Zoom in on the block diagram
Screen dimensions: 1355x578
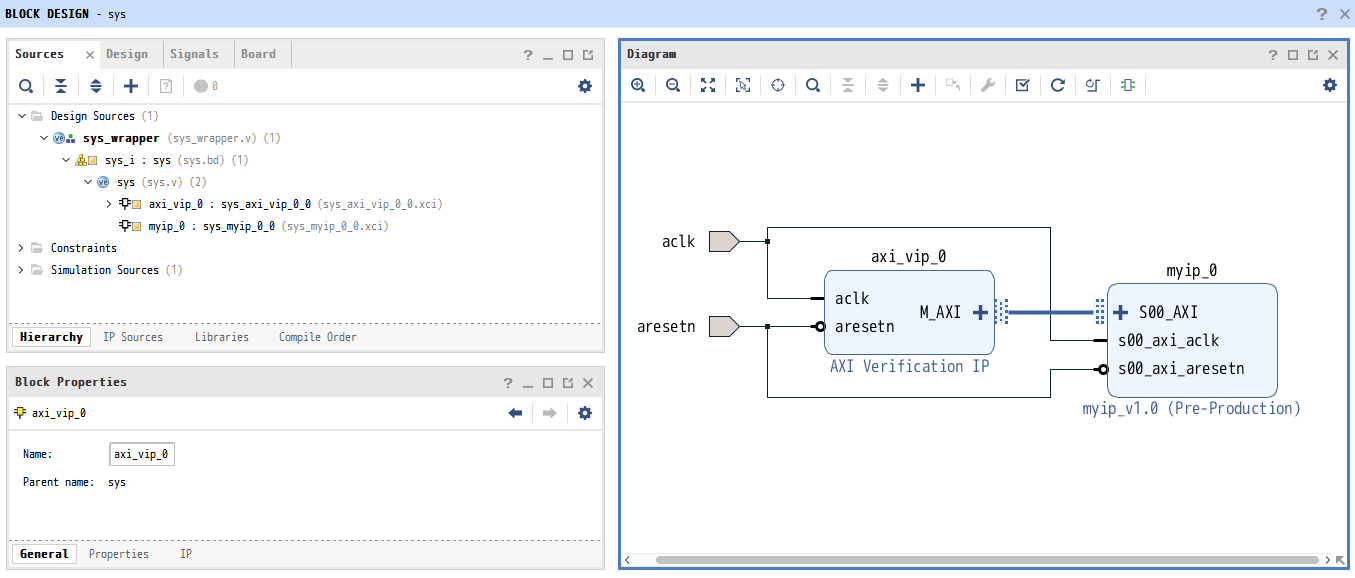638,85
